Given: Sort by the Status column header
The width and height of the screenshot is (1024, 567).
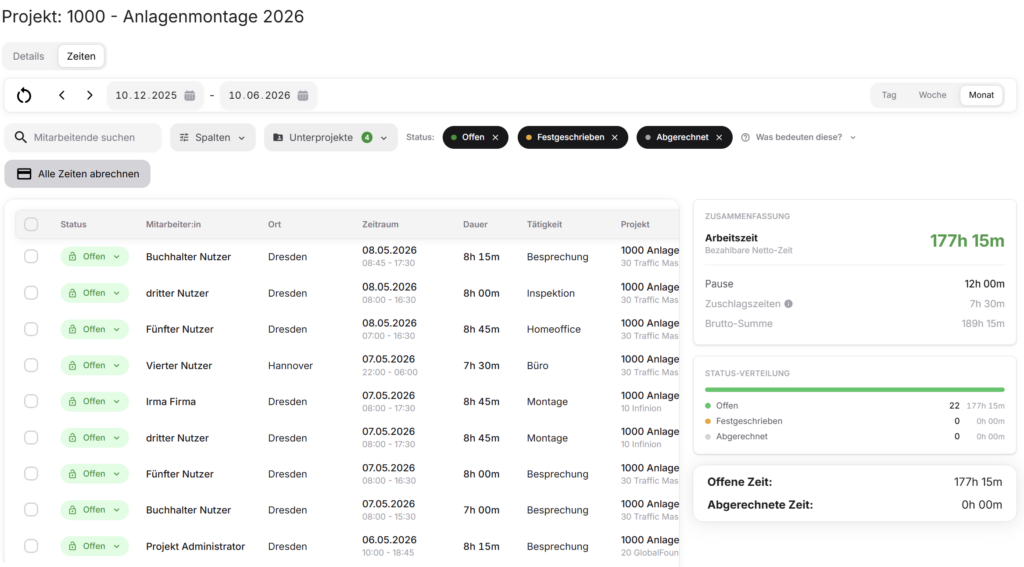Looking at the screenshot, I should tap(73, 224).
